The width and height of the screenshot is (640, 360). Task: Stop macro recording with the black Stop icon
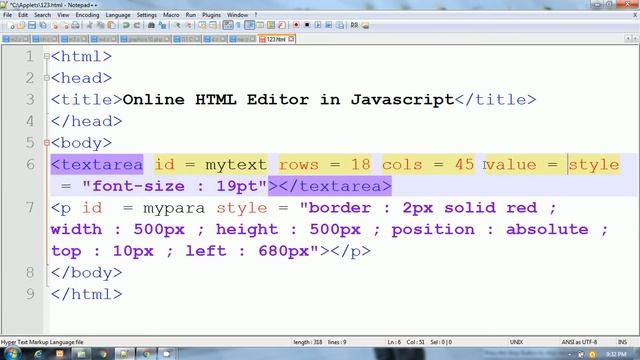coord(307,25)
